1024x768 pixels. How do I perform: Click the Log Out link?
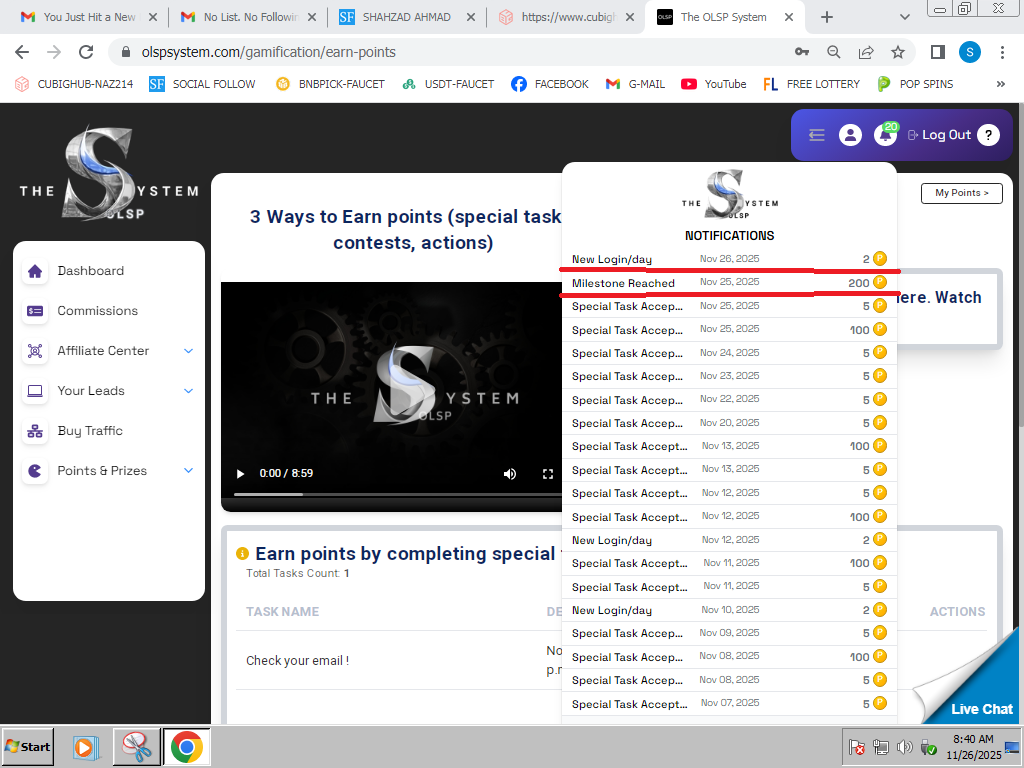pyautogui.click(x=939, y=135)
